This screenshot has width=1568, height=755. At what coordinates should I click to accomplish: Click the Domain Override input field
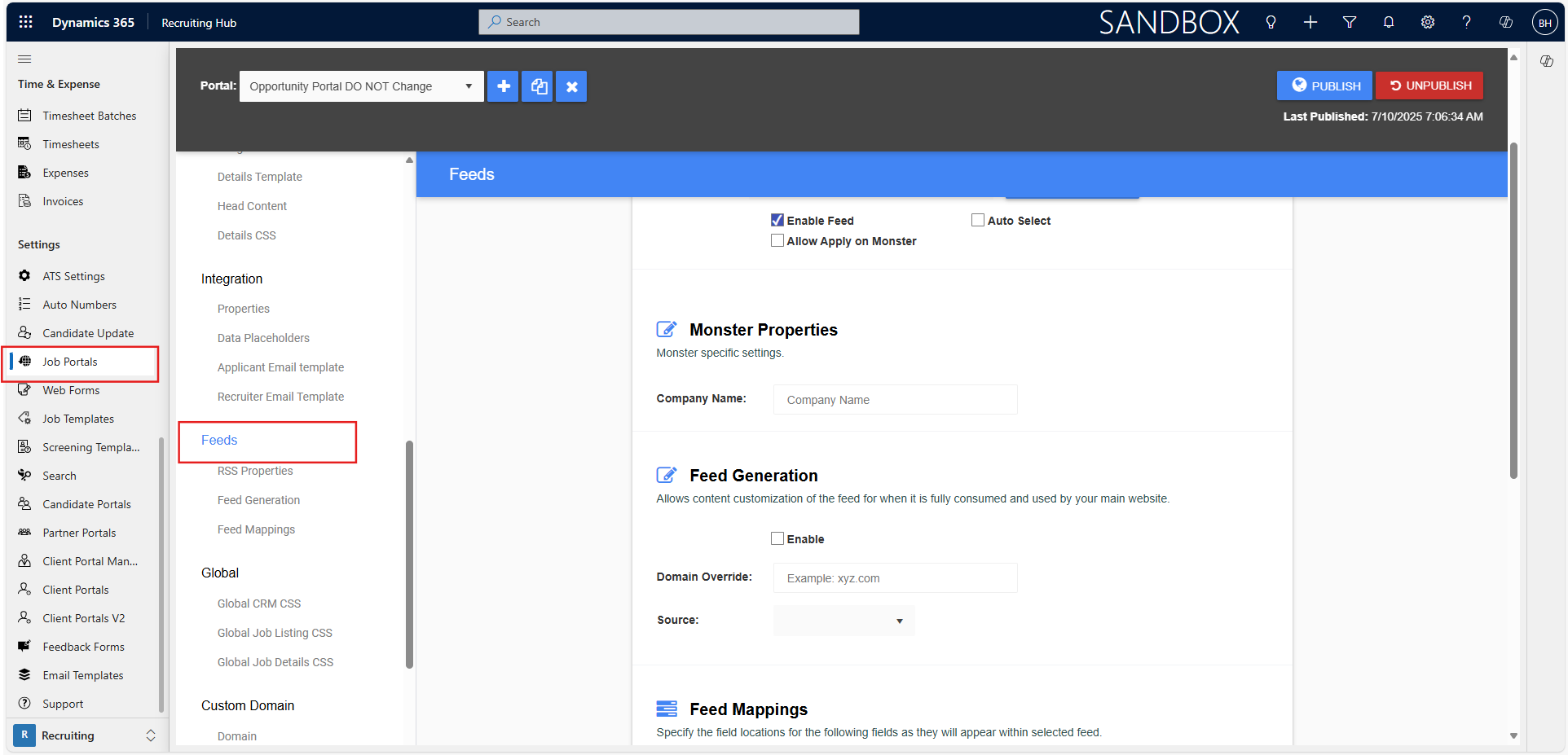pos(895,578)
